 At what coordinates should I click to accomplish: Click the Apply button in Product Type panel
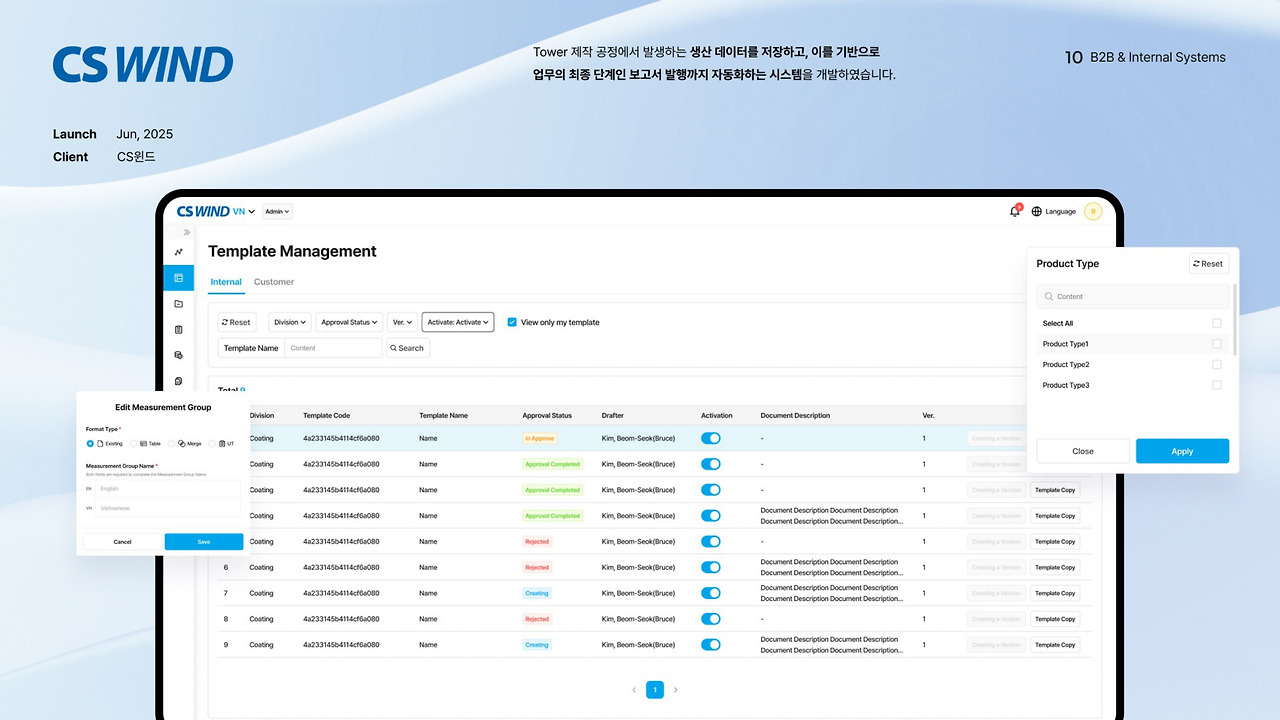pyautogui.click(x=1182, y=451)
